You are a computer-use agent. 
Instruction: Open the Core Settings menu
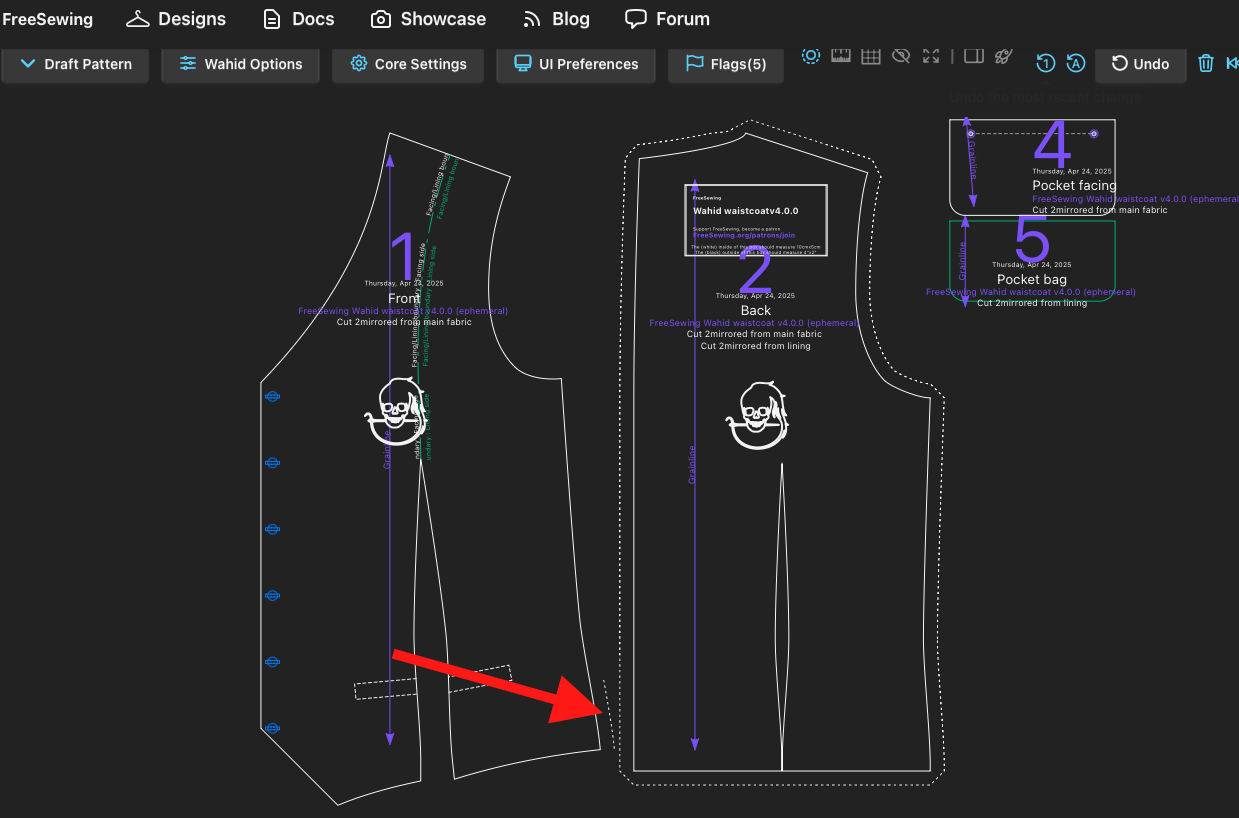(408, 64)
